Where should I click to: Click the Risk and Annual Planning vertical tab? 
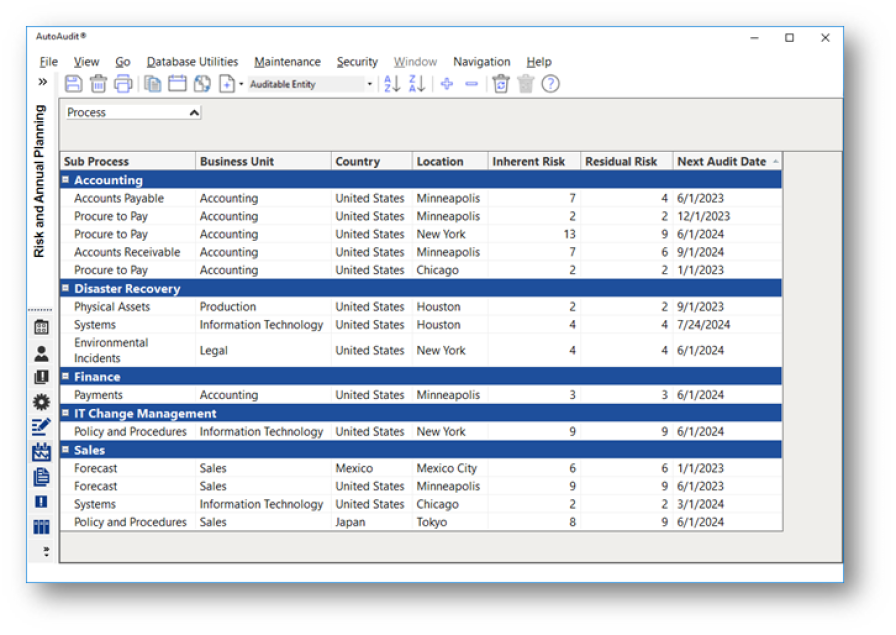tap(39, 181)
